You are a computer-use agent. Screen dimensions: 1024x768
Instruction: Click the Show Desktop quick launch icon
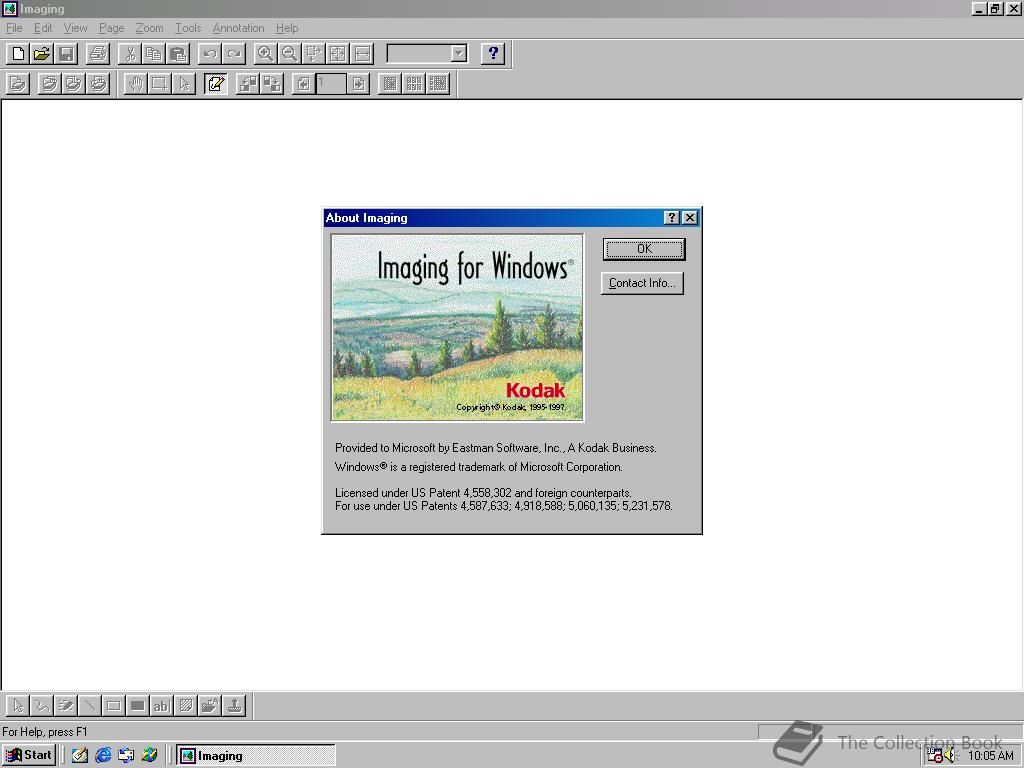click(80, 756)
